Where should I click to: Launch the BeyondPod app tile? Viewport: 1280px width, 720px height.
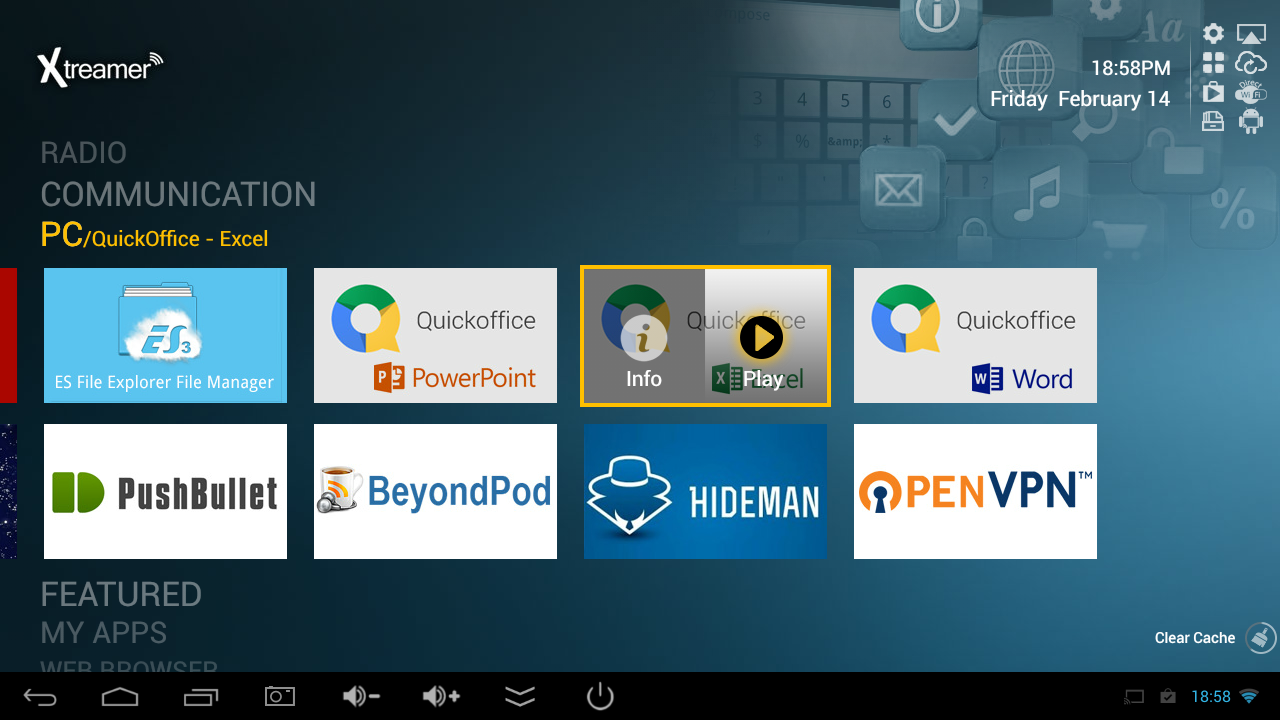pyautogui.click(x=435, y=492)
